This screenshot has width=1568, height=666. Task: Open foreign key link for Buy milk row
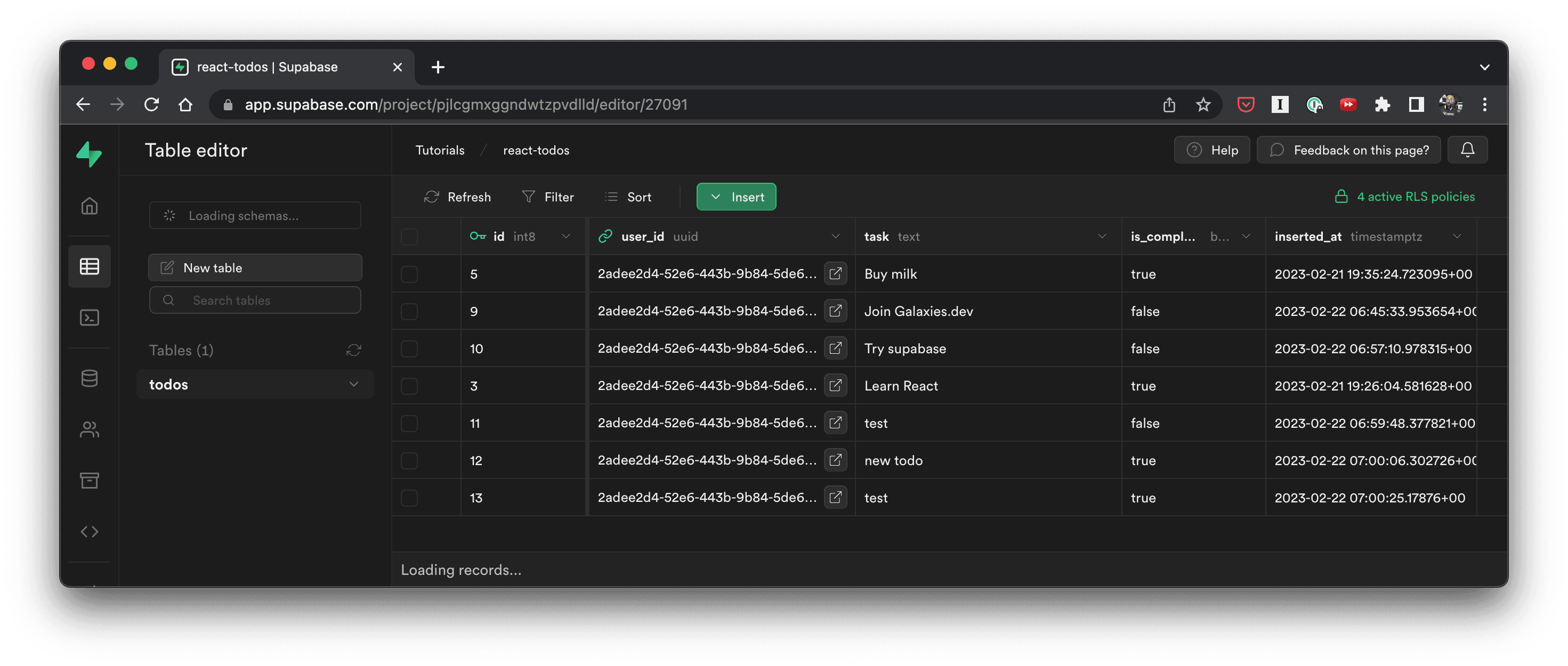(835, 274)
